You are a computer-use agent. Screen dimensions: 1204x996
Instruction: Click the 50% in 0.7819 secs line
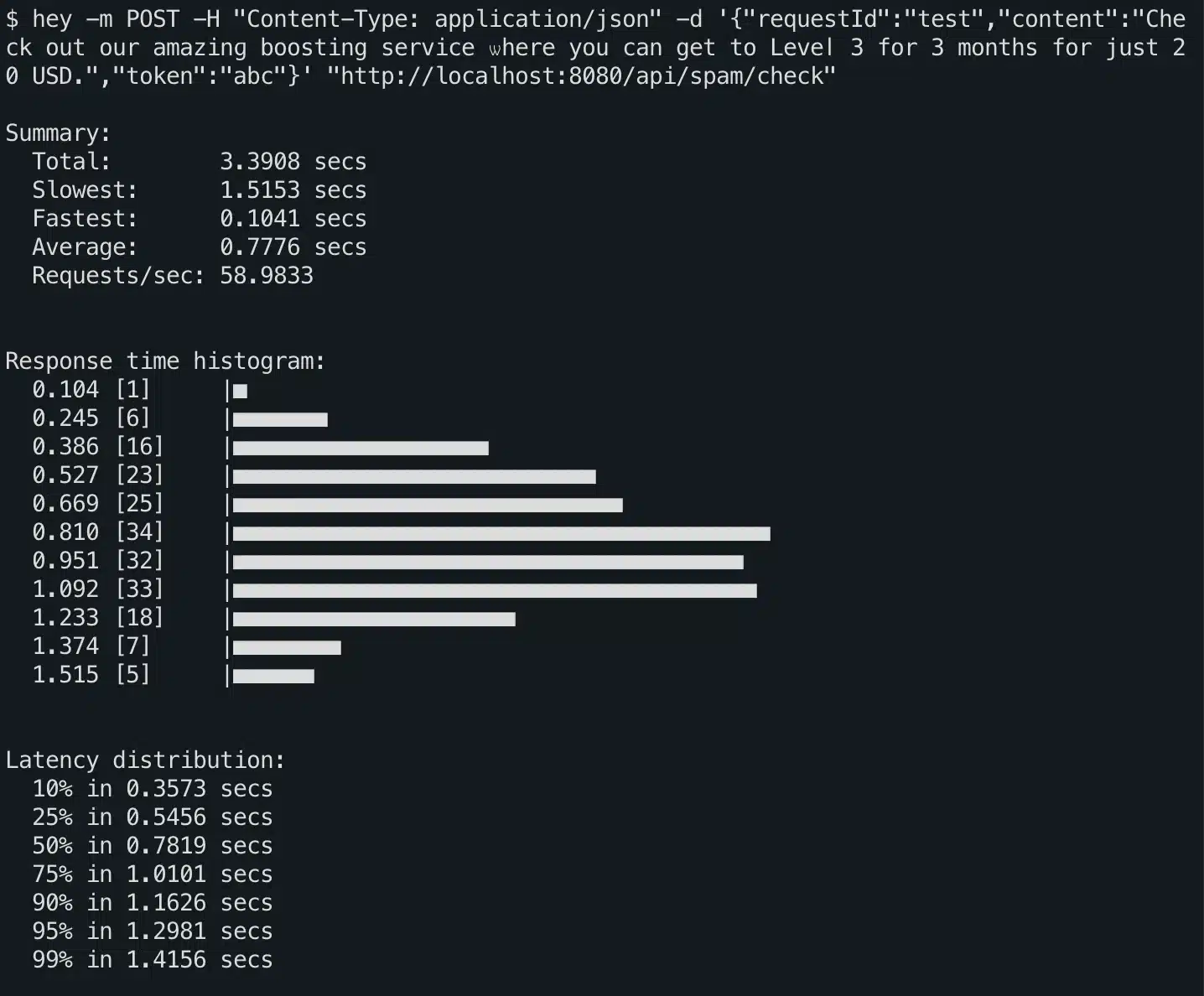click(153, 846)
